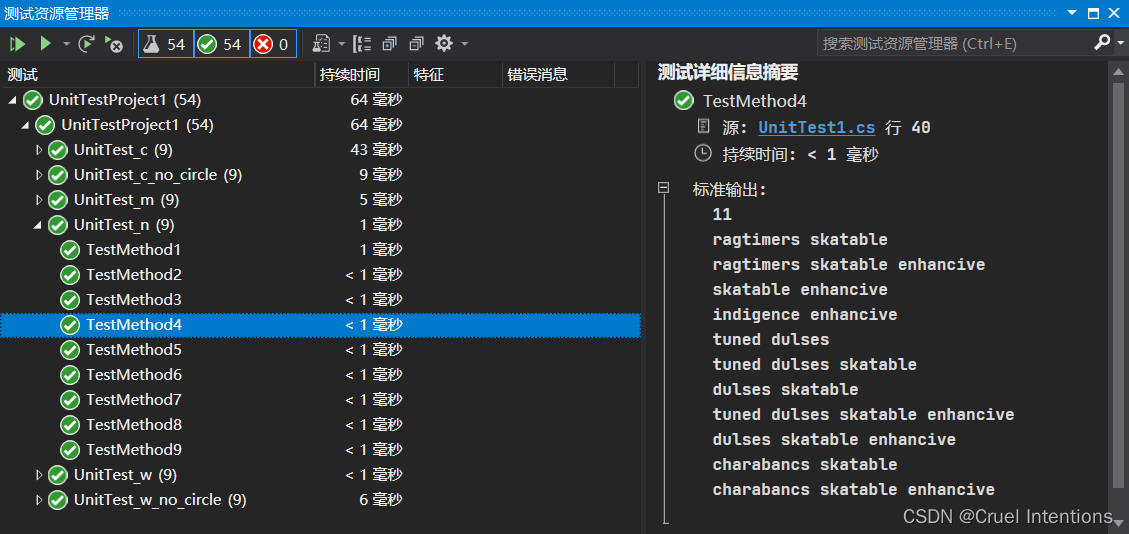
Task: Click the run failed tests icon
Action: (x=114, y=44)
